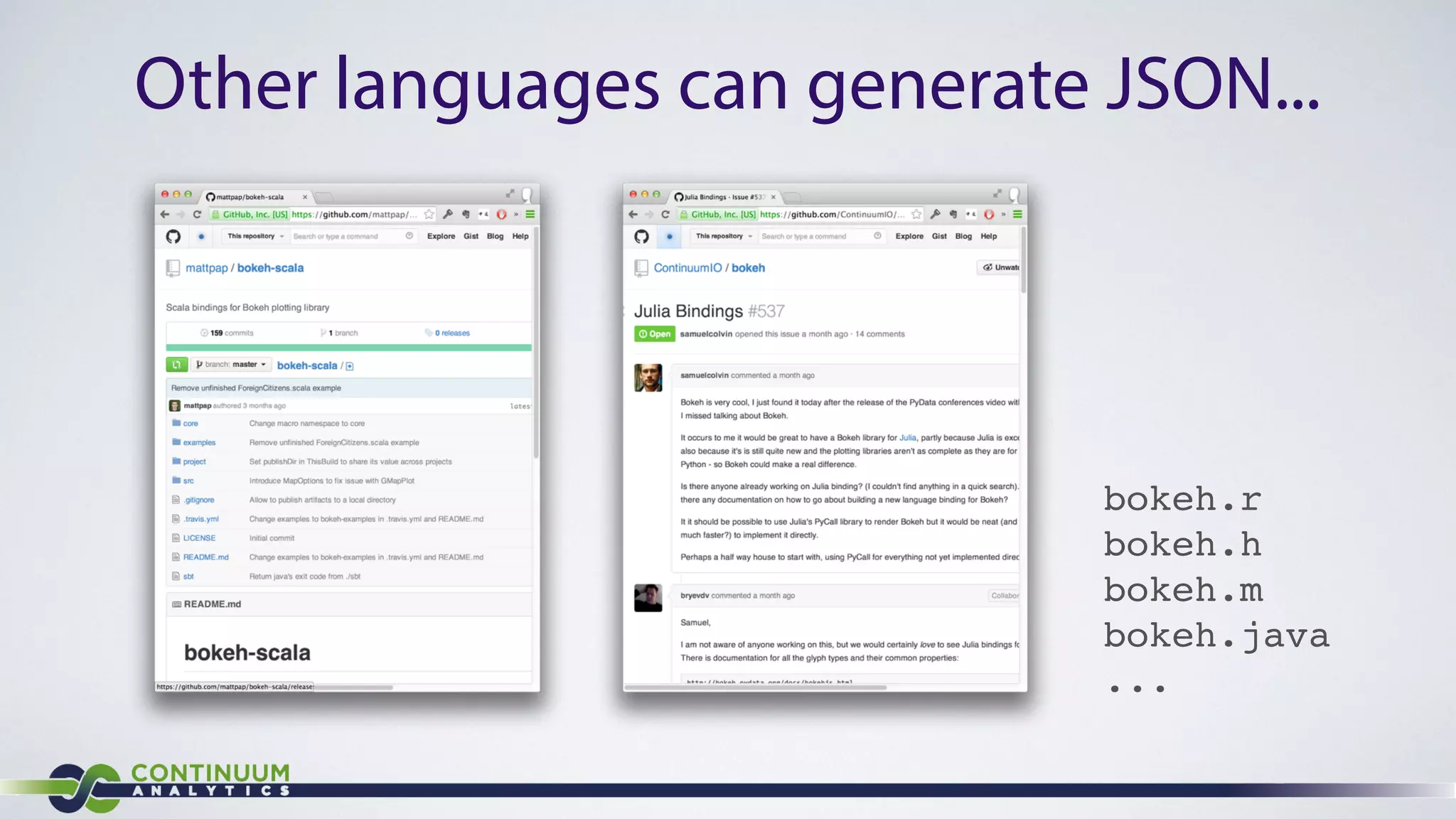Click the Julia link in the issue comment
The image size is (1456, 819).
[x=908, y=438]
